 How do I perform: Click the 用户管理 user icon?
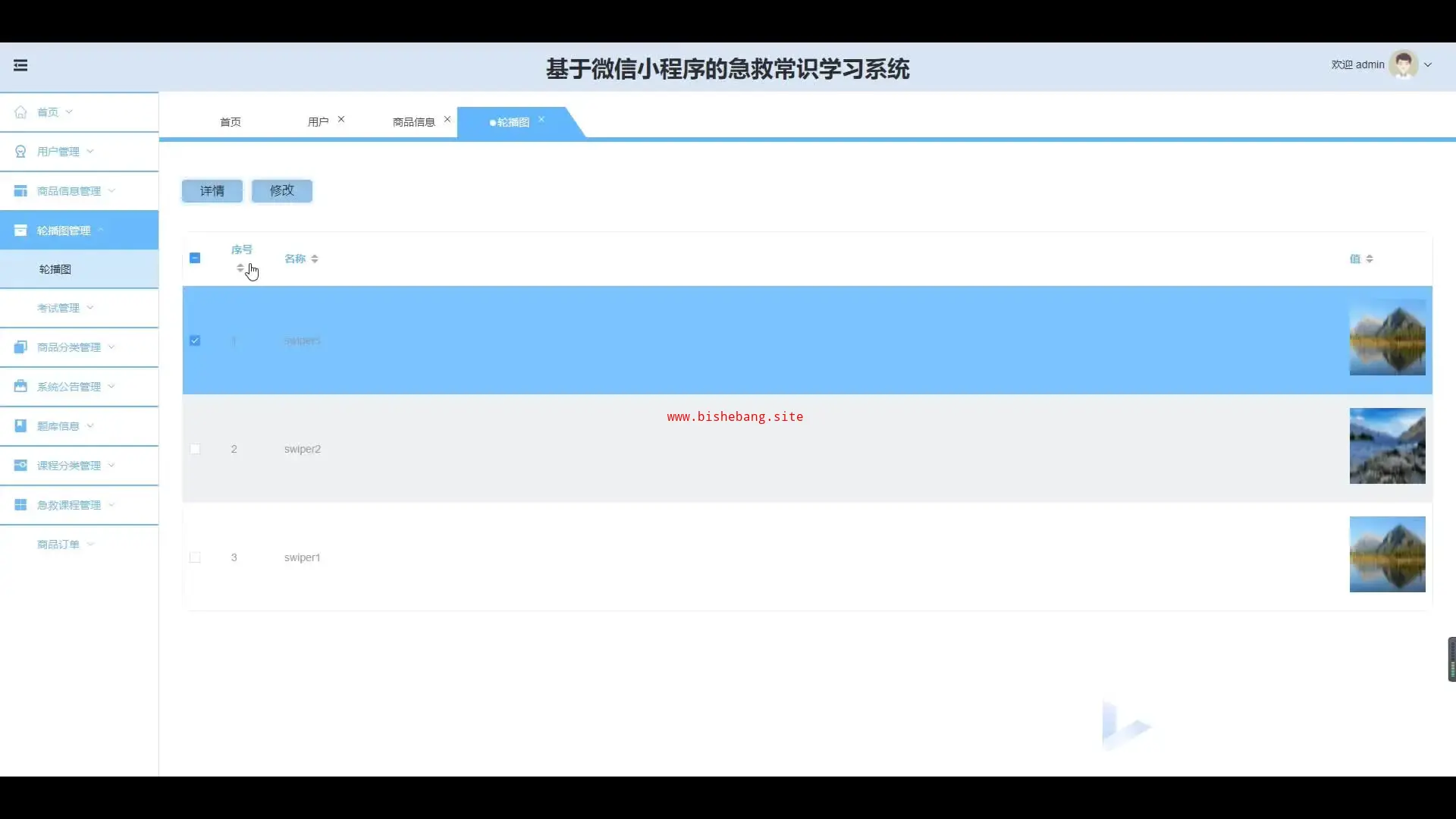20,152
